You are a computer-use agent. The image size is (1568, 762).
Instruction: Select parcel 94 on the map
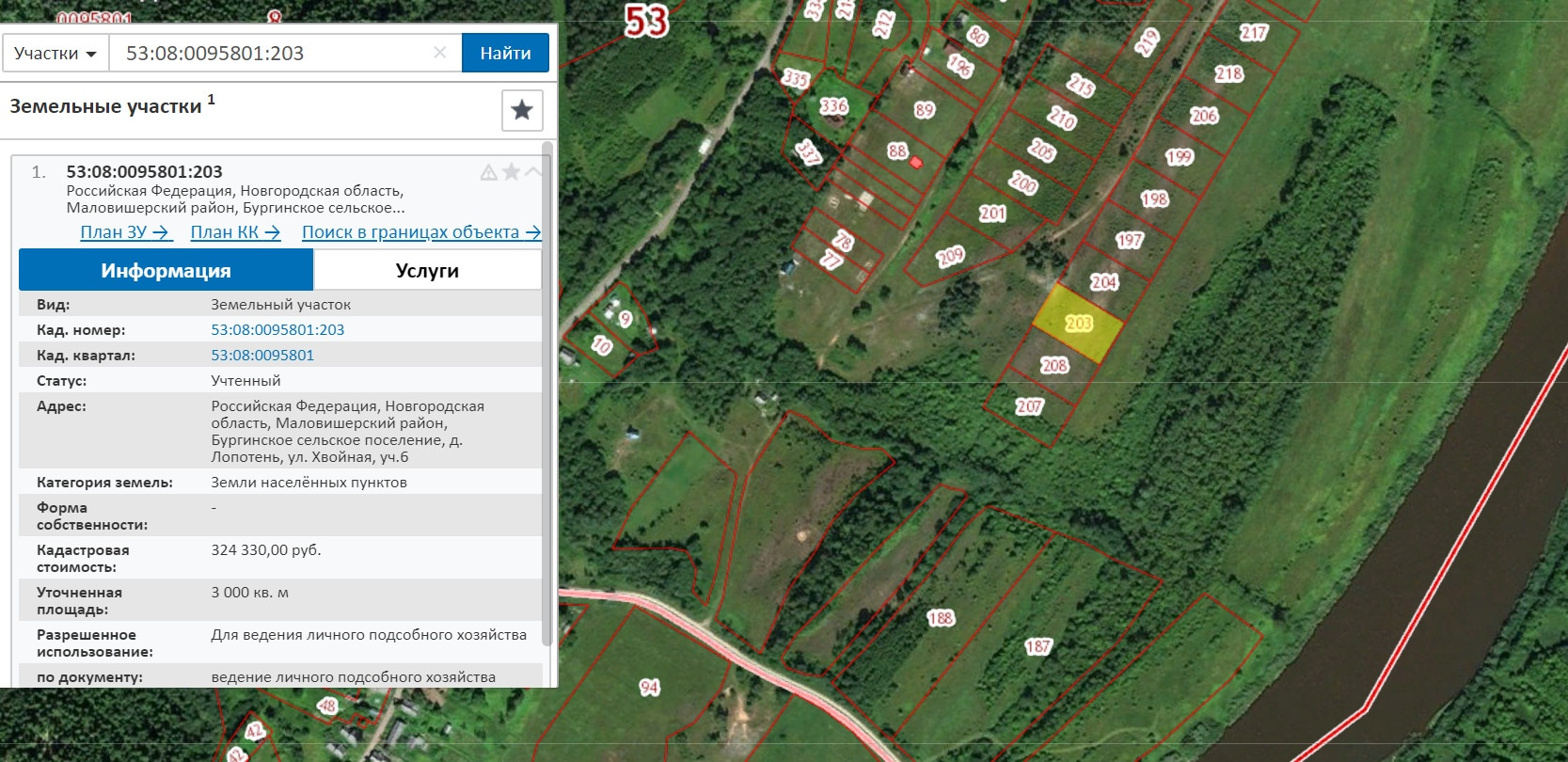pos(649,688)
